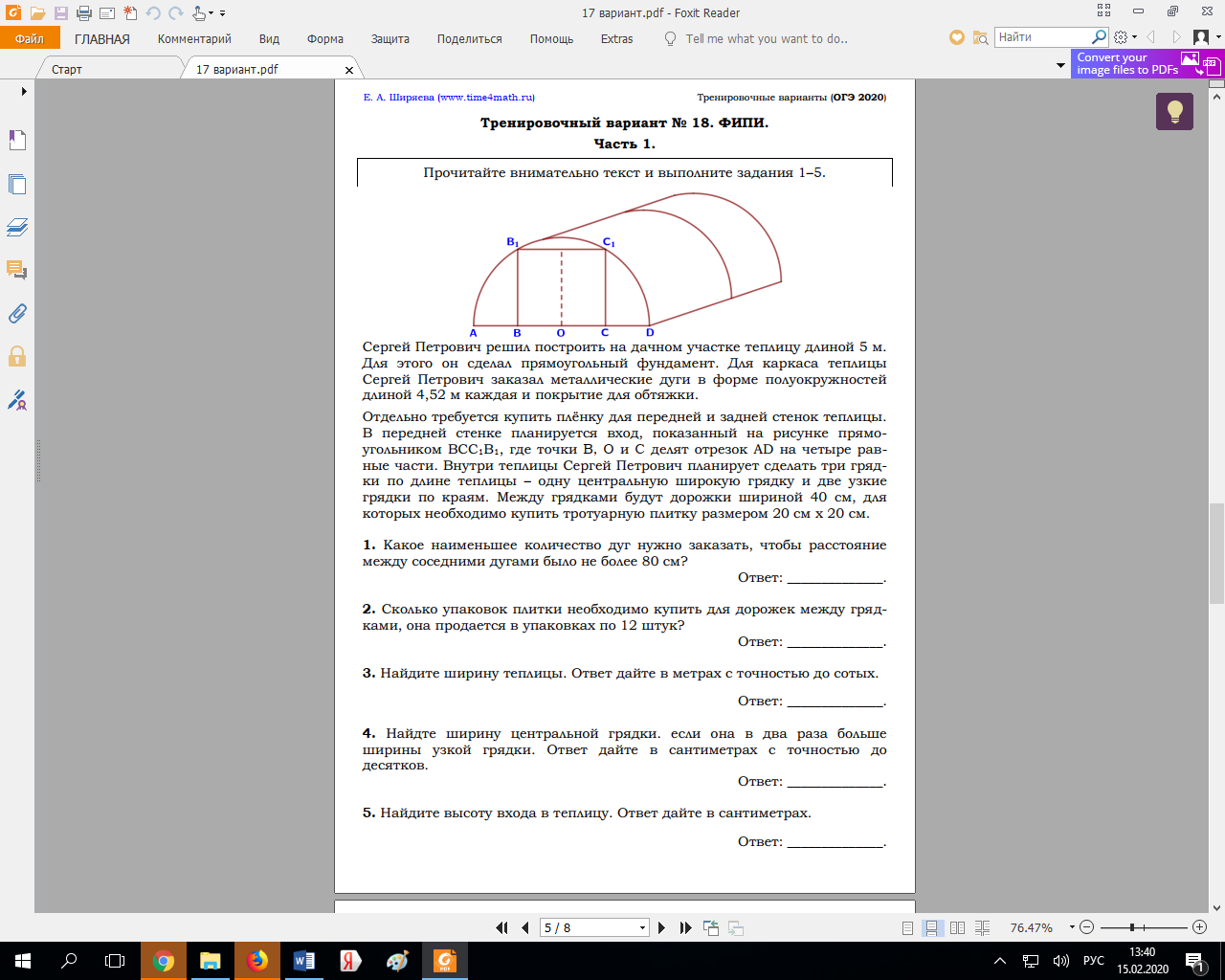
Task: Select single page view mode
Action: (x=908, y=928)
